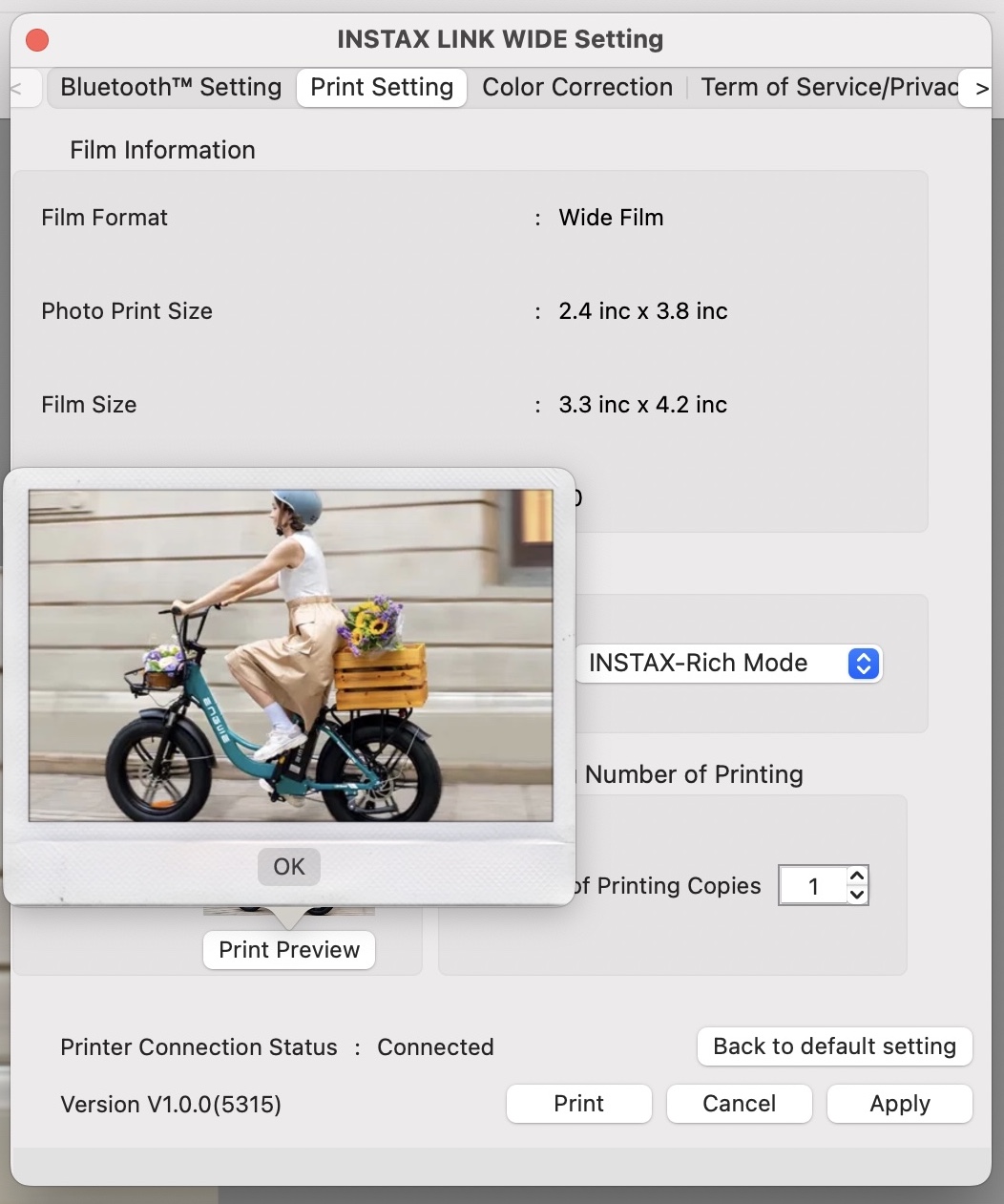
Task: Switch to the Bluetooth Setting tab
Action: (171, 88)
